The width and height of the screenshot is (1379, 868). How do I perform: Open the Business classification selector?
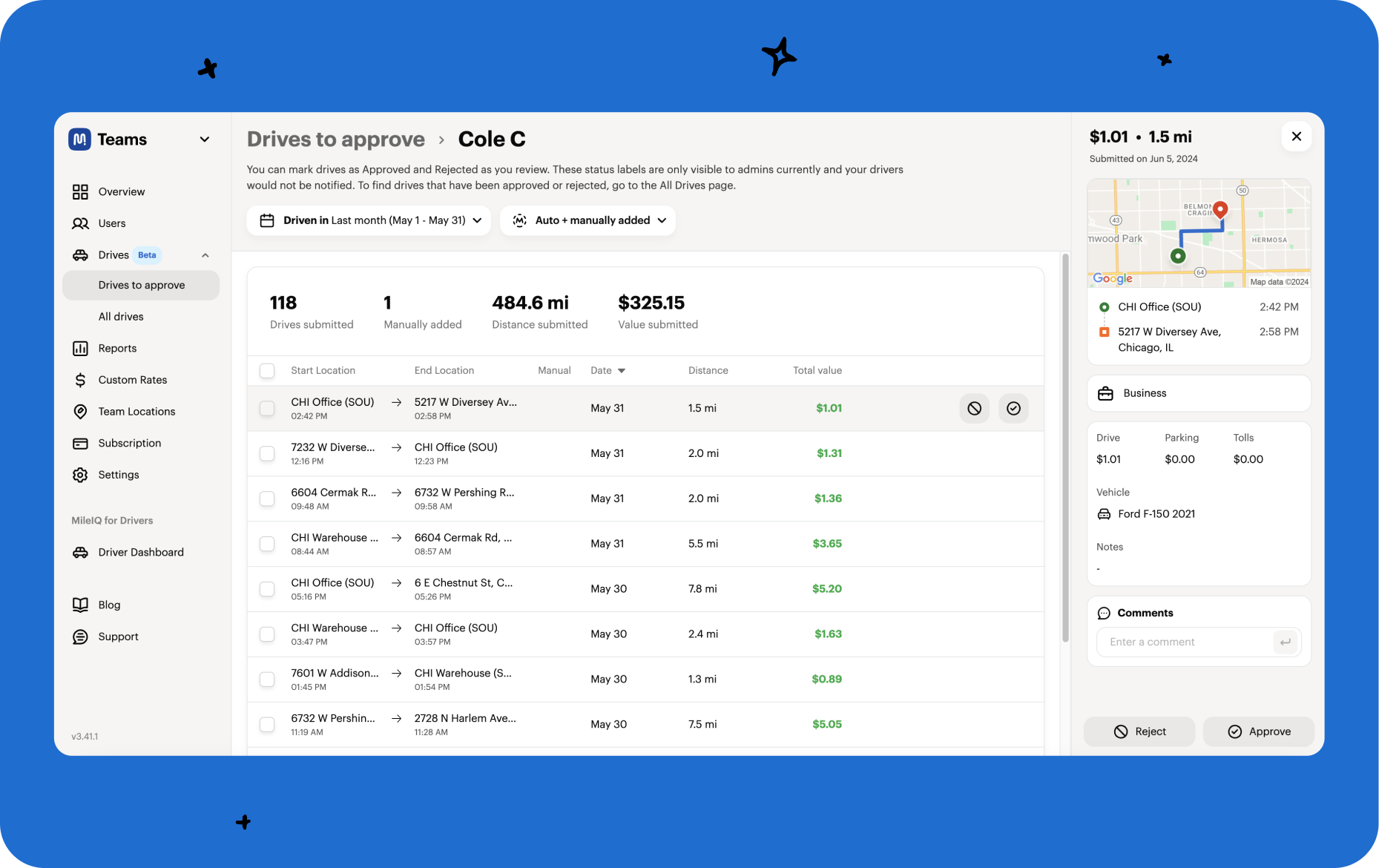click(x=1199, y=394)
